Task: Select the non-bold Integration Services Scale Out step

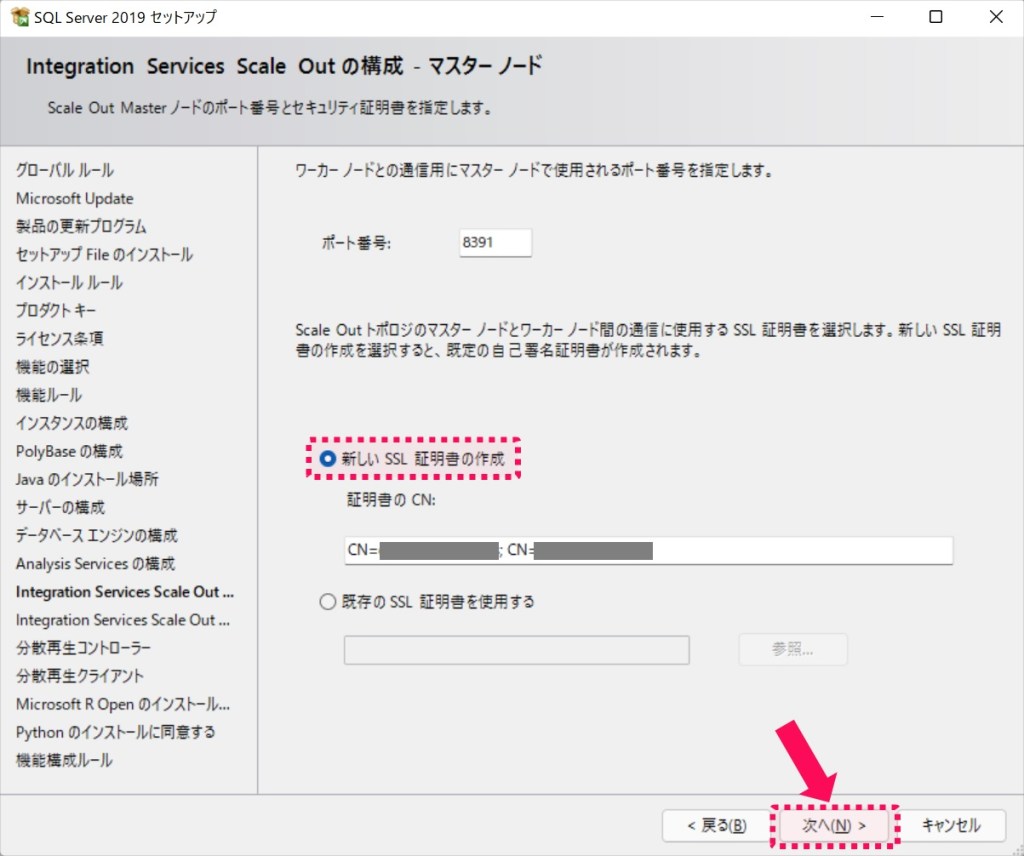Action: [x=123, y=620]
